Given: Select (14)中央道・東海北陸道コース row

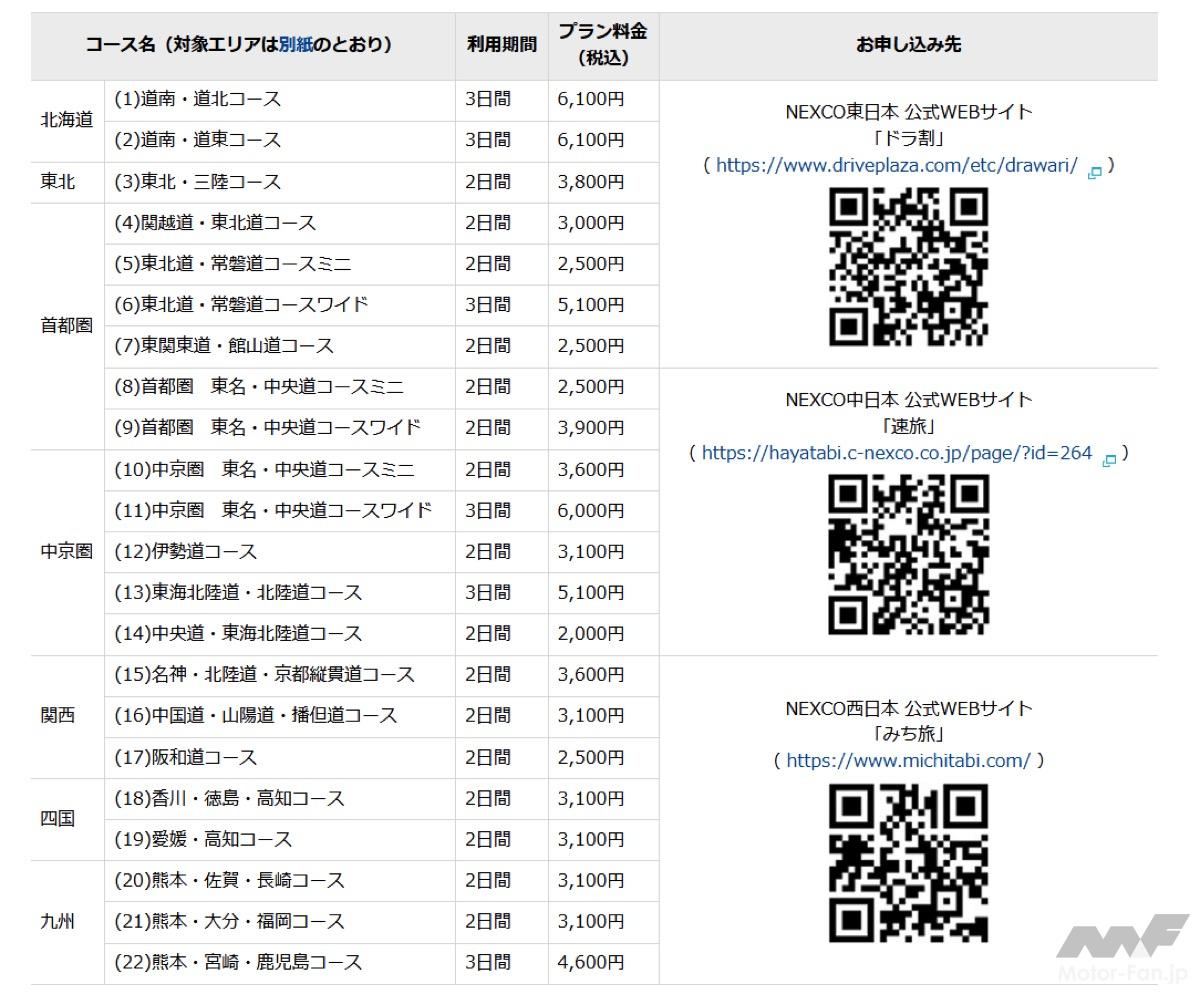Looking at the screenshot, I should (279, 634).
